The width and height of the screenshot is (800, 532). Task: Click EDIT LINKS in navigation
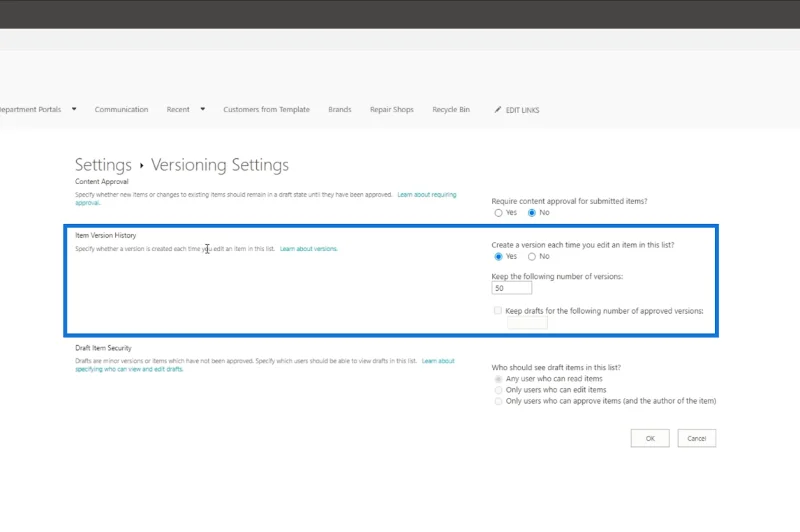pos(522,110)
